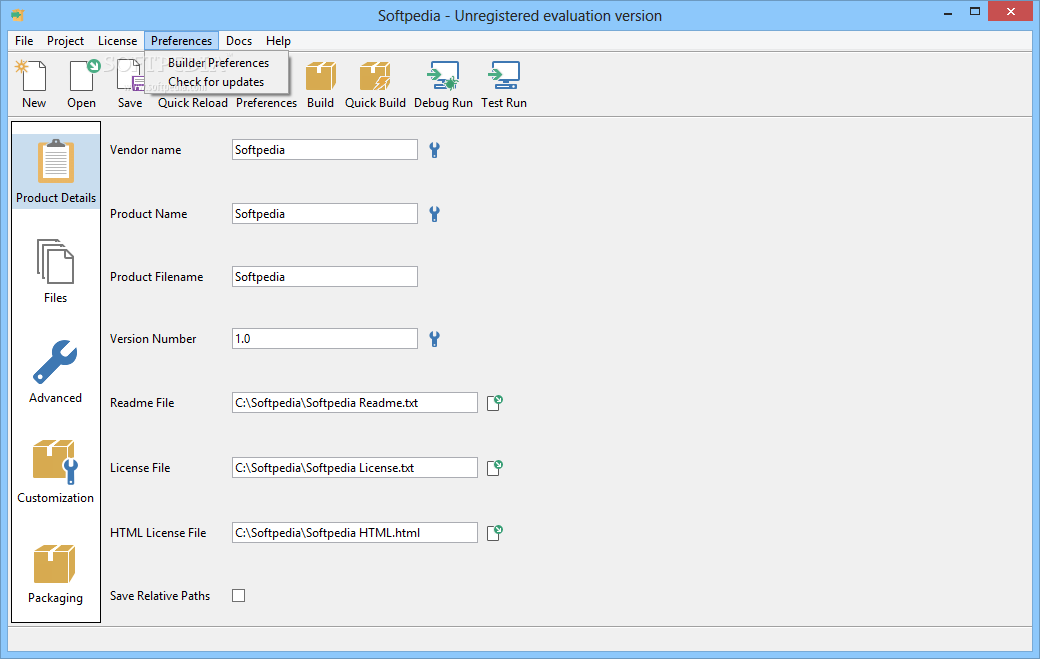Click wrench icon beside Version Number
The height and width of the screenshot is (659, 1040).
tap(434, 339)
